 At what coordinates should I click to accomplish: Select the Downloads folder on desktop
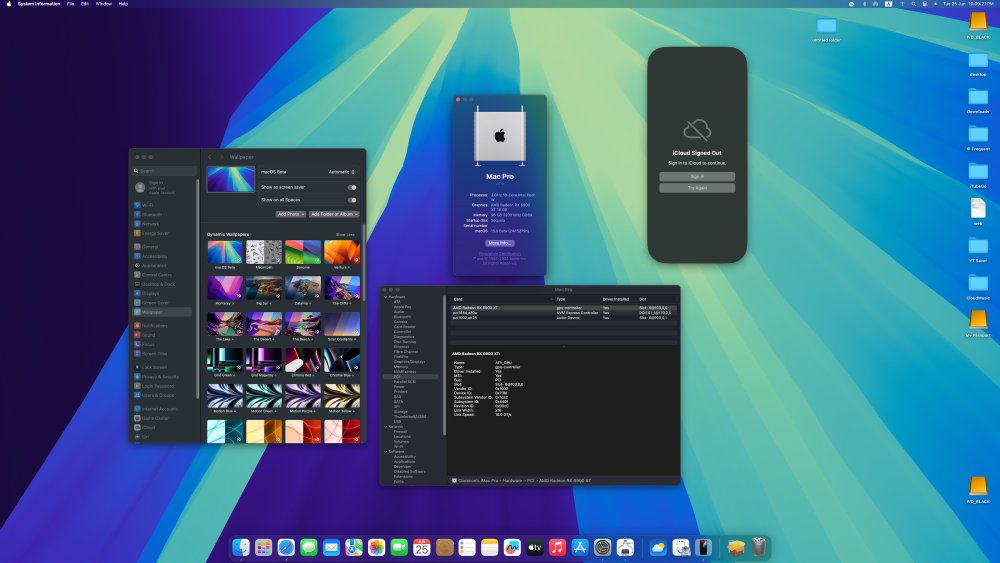pos(978,101)
